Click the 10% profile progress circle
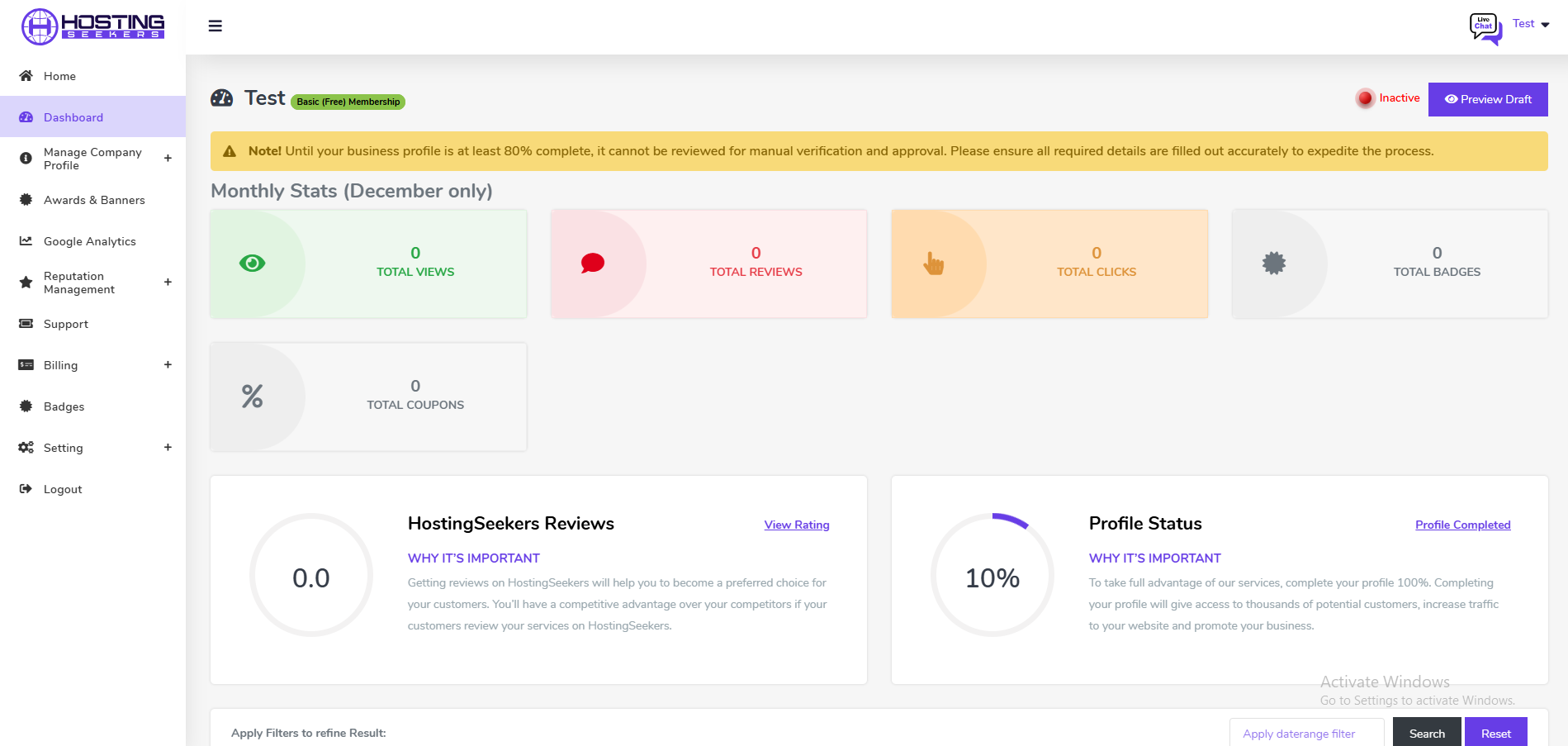The image size is (1568, 746). click(992, 576)
